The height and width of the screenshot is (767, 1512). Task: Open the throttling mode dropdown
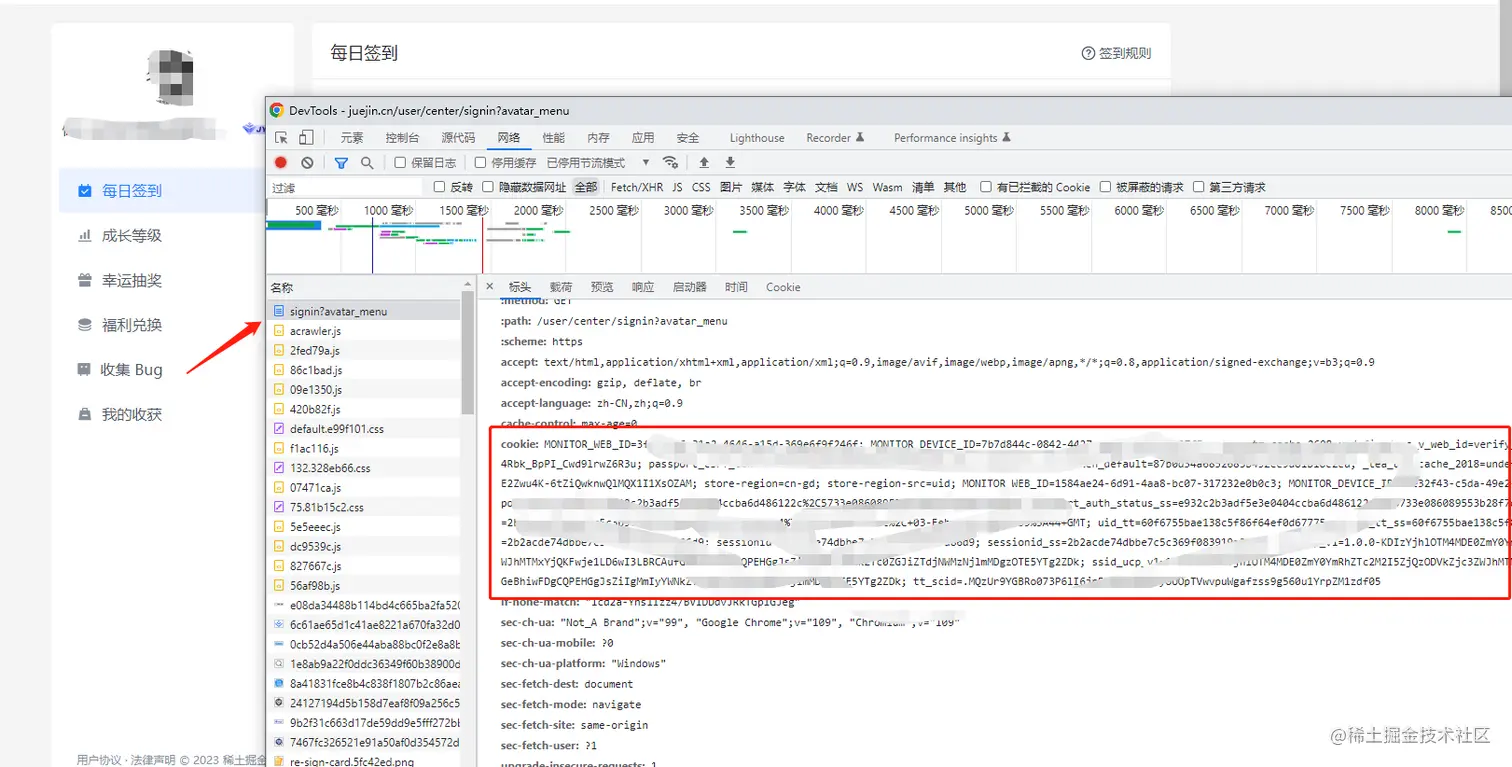pyautogui.click(x=598, y=163)
